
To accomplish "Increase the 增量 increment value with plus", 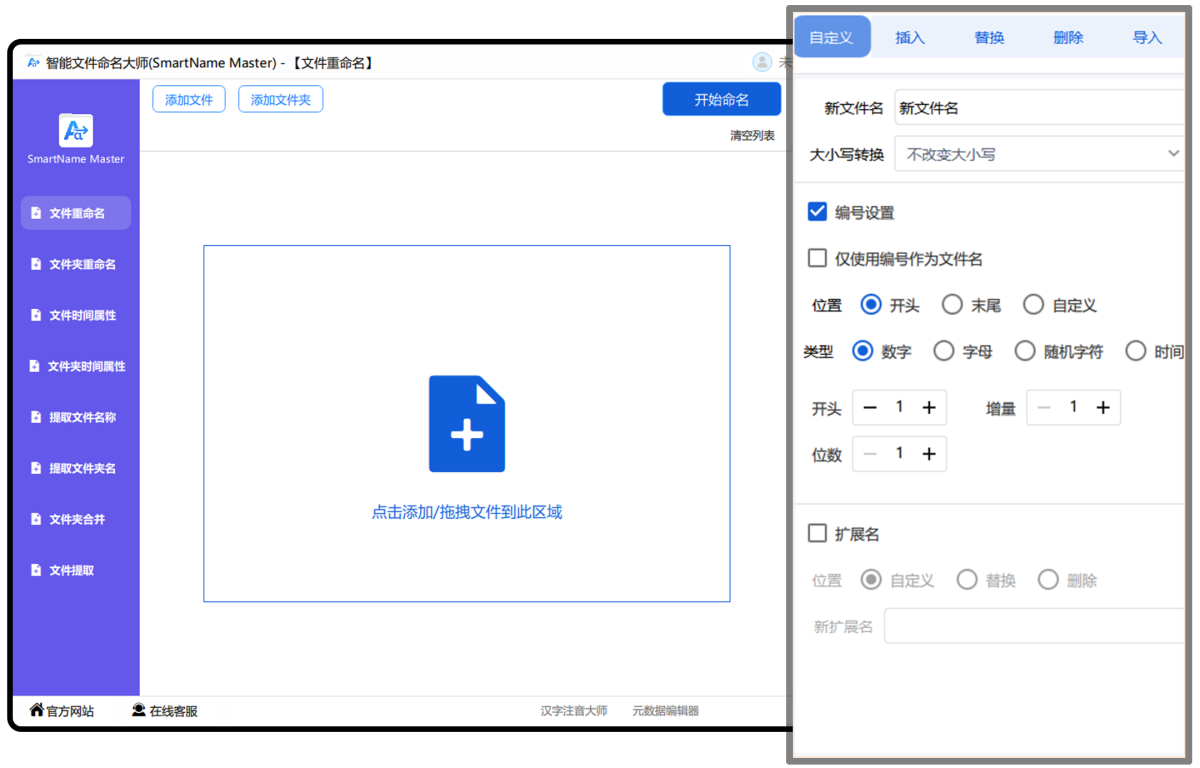I will 1103,408.
